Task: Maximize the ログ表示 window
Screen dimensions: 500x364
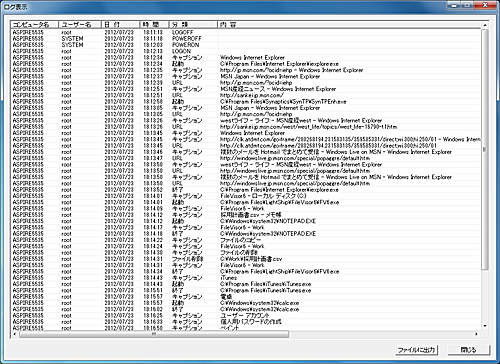Action: click(x=468, y=5)
